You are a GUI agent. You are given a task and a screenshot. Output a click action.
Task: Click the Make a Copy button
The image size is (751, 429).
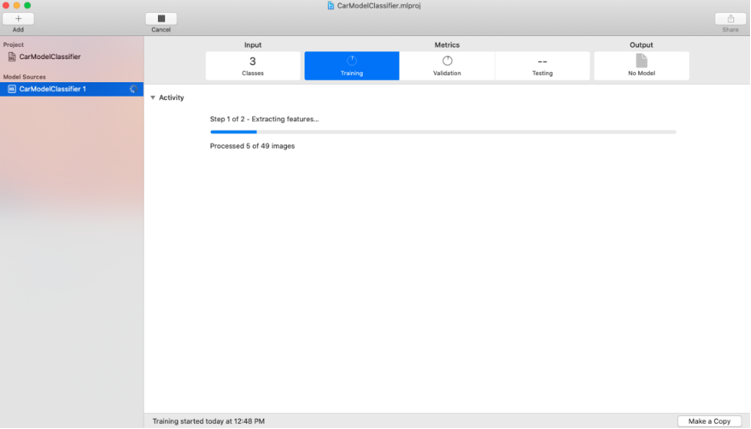(x=709, y=421)
